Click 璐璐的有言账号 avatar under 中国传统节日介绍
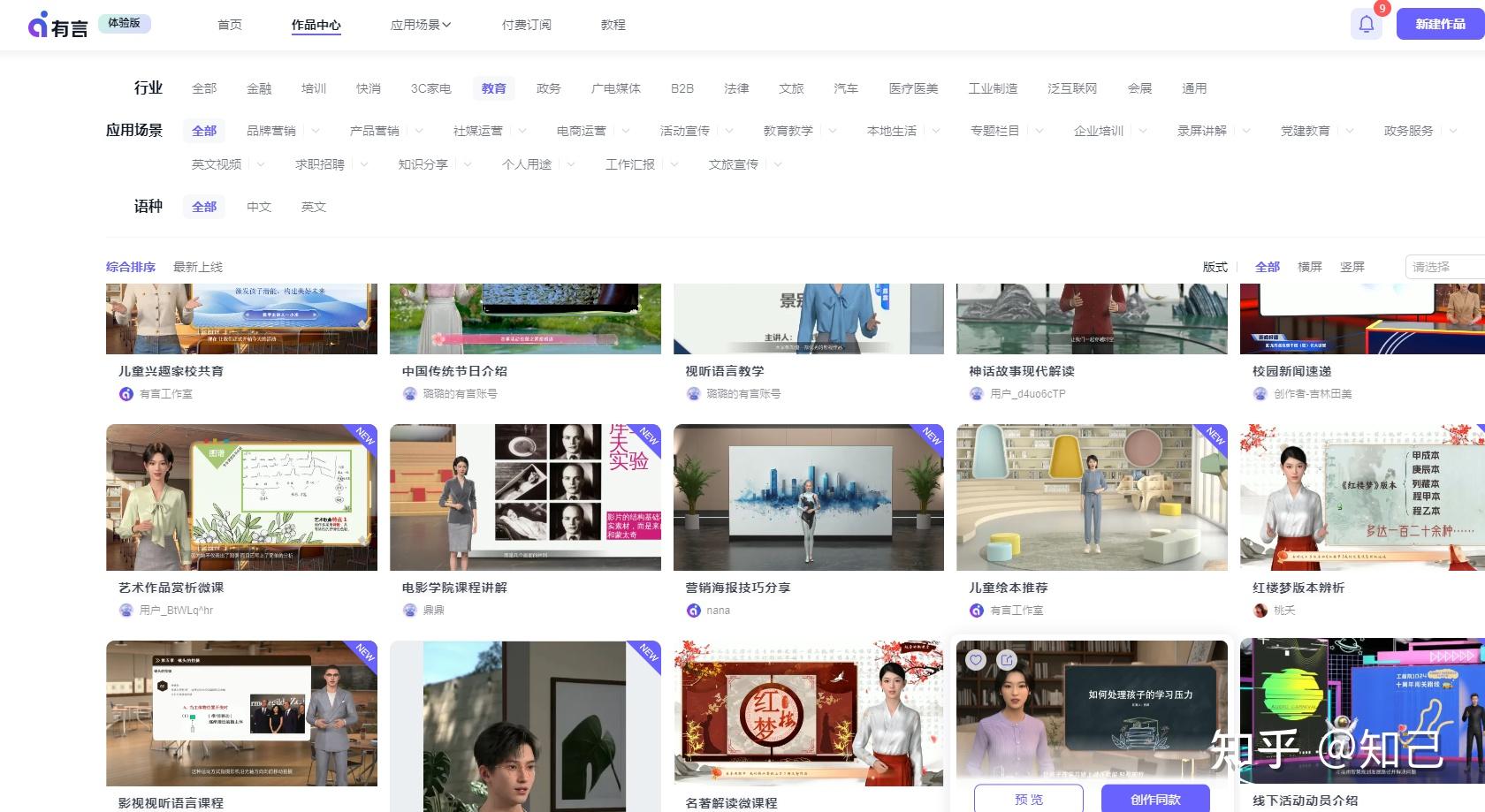 pyautogui.click(x=409, y=393)
